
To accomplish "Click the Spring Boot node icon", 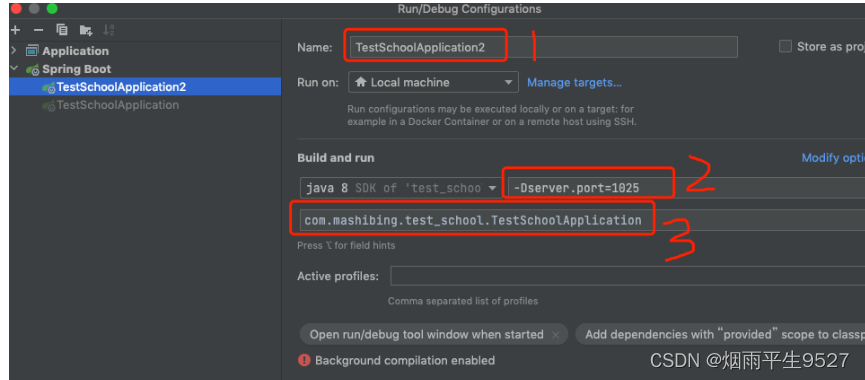I will point(33,69).
